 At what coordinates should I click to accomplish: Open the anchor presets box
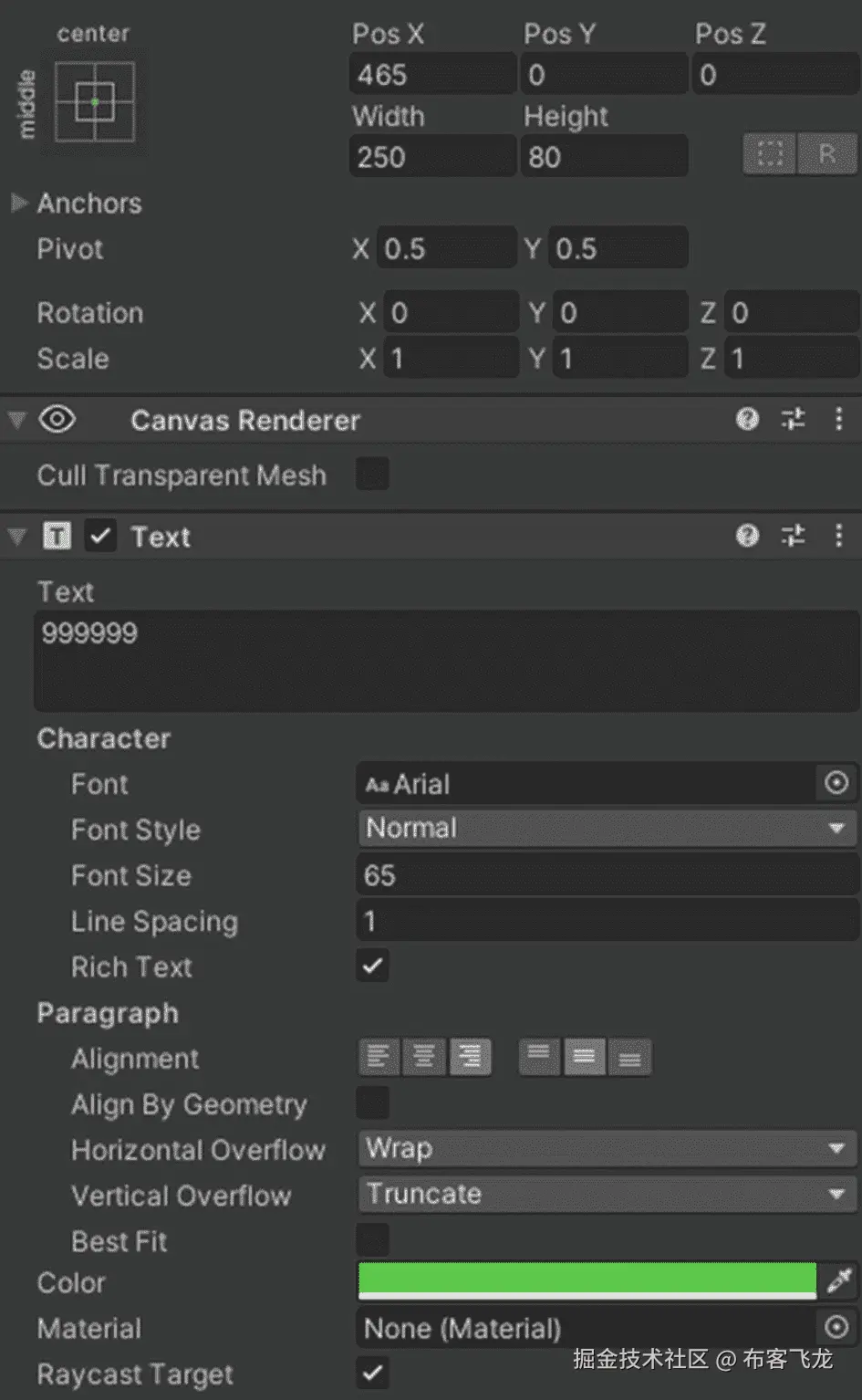click(95, 101)
